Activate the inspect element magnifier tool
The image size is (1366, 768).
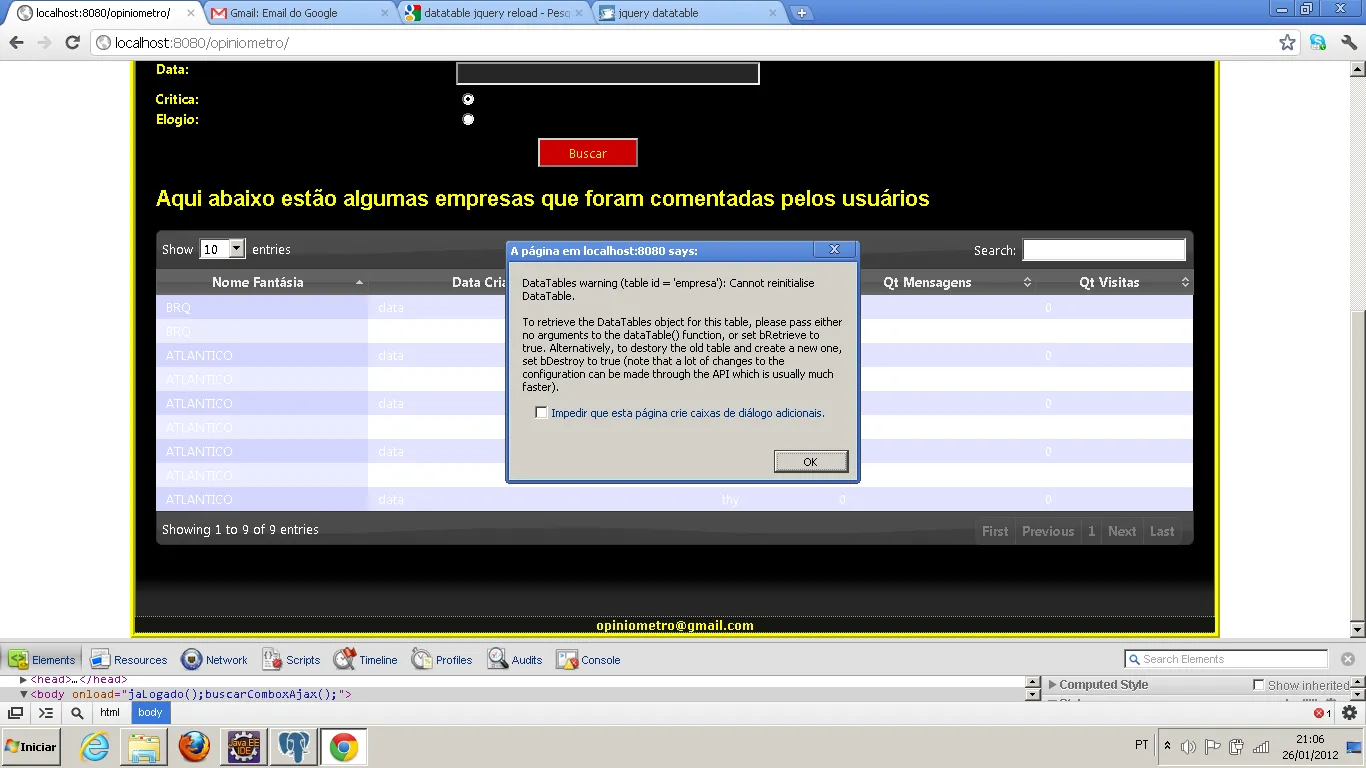click(x=77, y=713)
